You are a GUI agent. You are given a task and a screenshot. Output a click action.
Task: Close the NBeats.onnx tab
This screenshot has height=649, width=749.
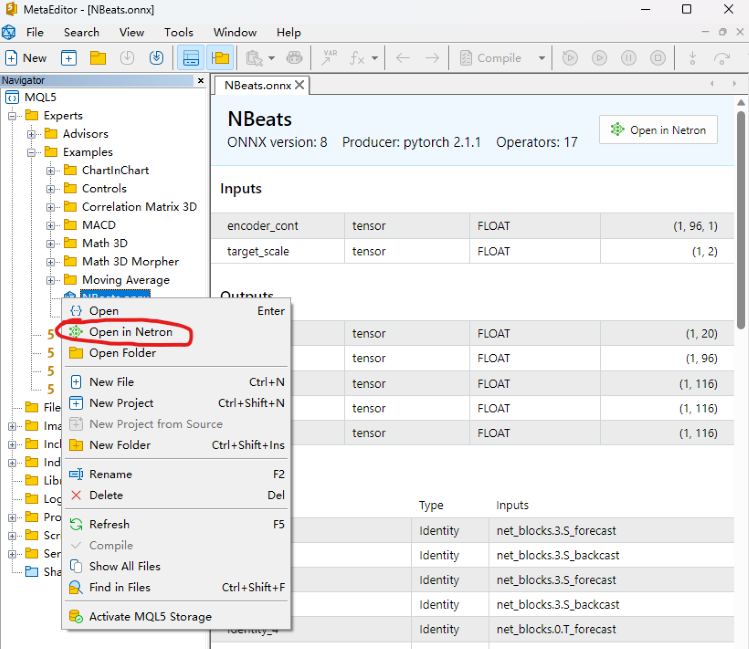[x=300, y=85]
